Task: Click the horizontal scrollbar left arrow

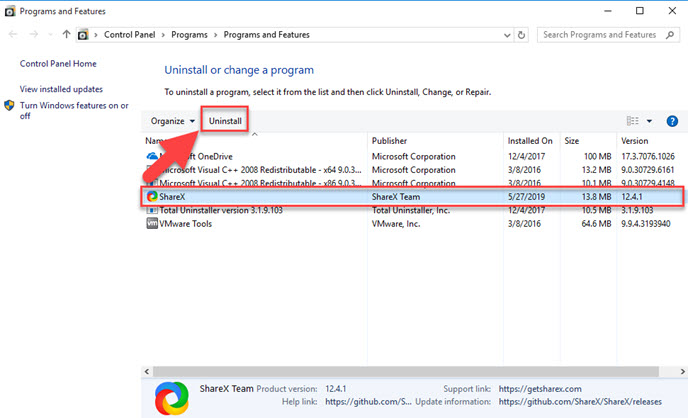Action: pos(147,372)
